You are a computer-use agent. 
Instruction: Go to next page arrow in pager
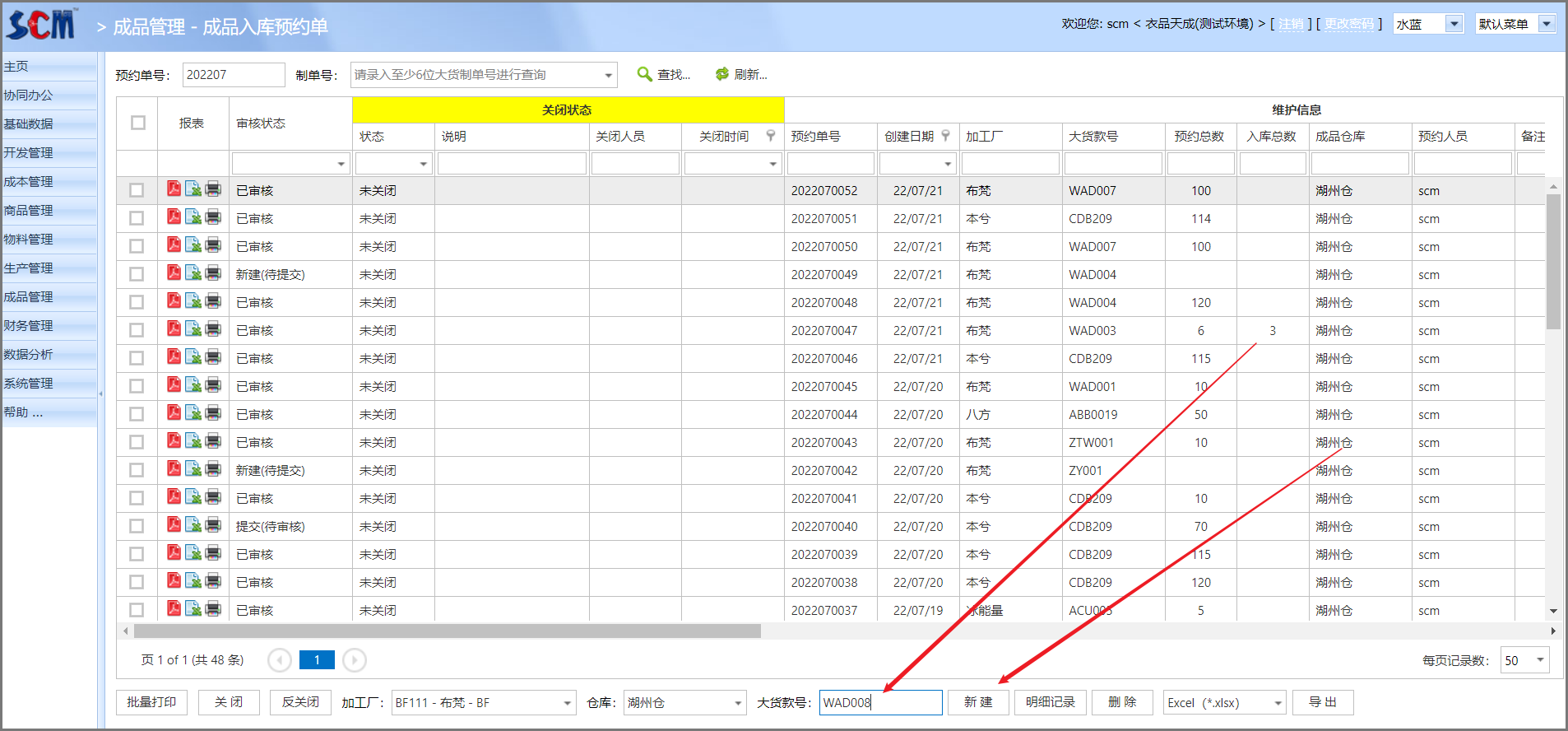[x=355, y=660]
